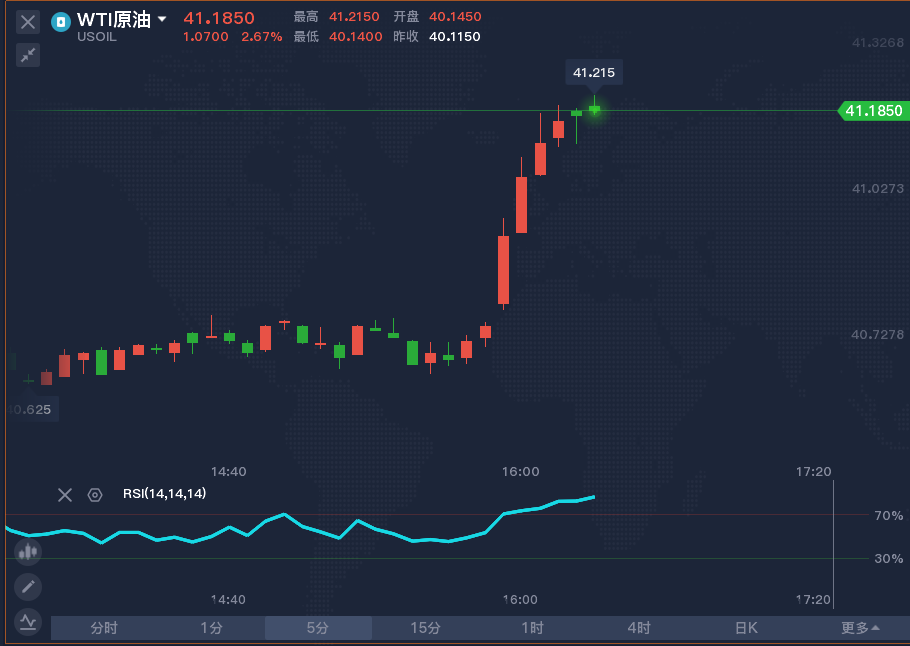The image size is (910, 646).
Task: Close the RSI indicator panel
Action: [x=65, y=495]
